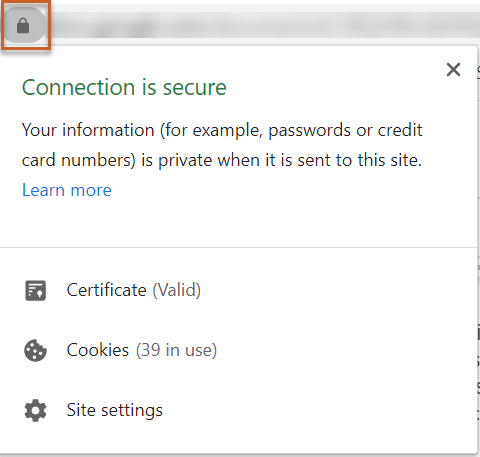
Task: Click the Connection is secure heading
Action: click(x=124, y=87)
